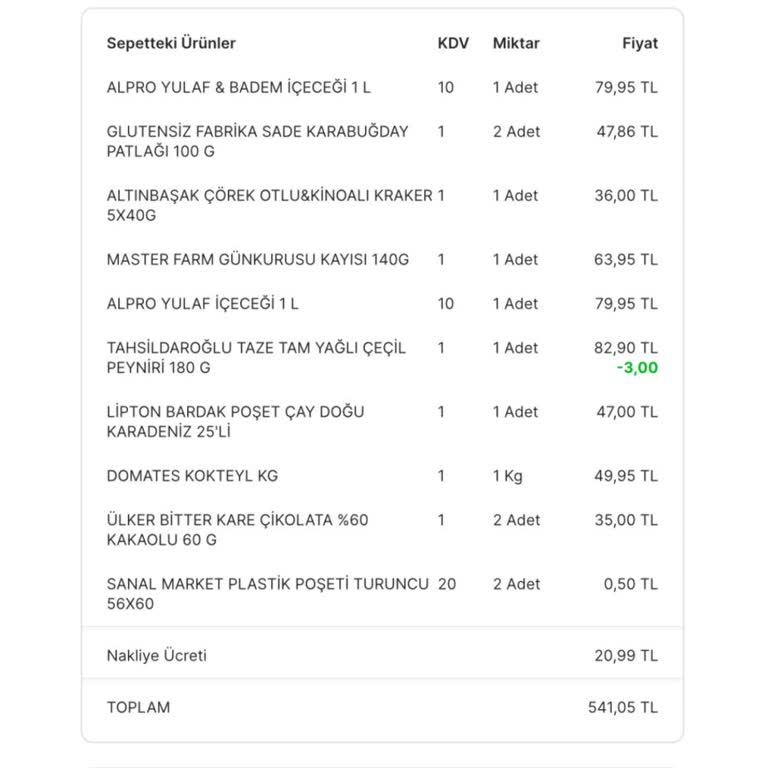The image size is (768, 768).
Task: Click the TOPLAM label
Action: point(138,707)
